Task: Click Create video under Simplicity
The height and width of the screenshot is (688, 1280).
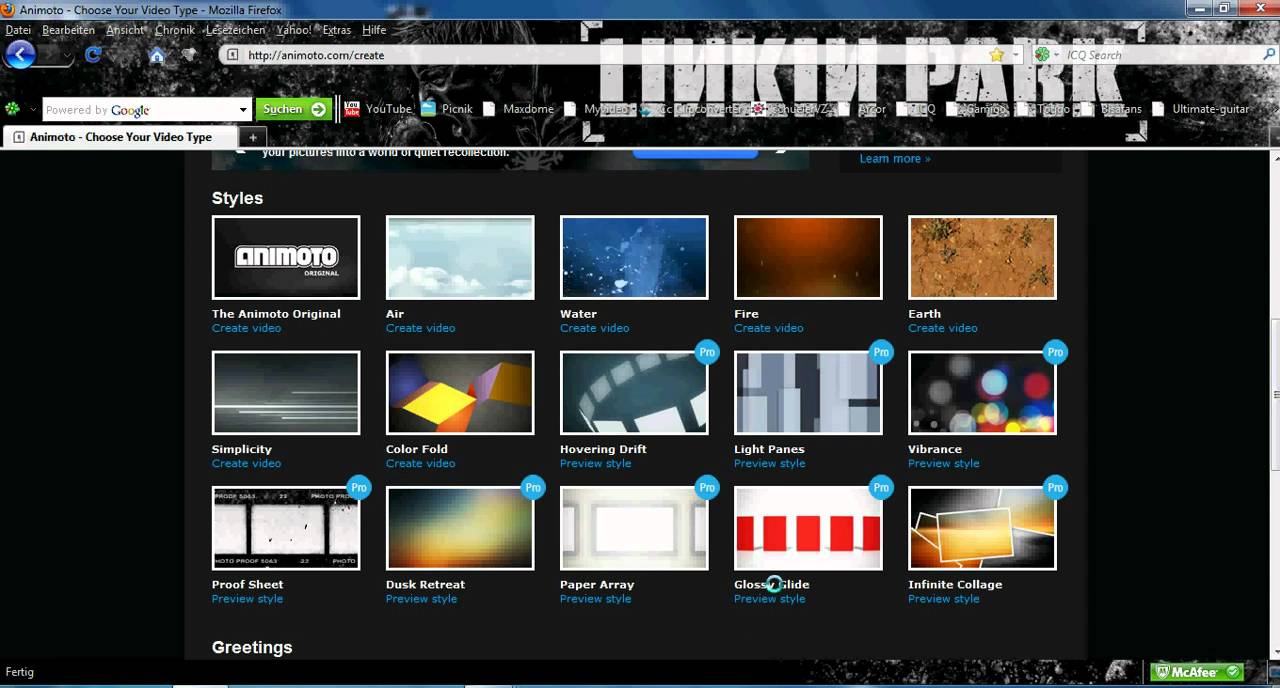Action: (x=246, y=463)
